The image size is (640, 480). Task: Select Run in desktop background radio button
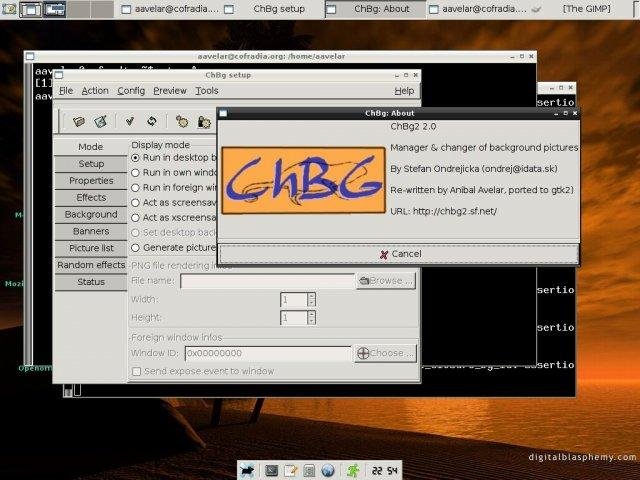(136, 158)
